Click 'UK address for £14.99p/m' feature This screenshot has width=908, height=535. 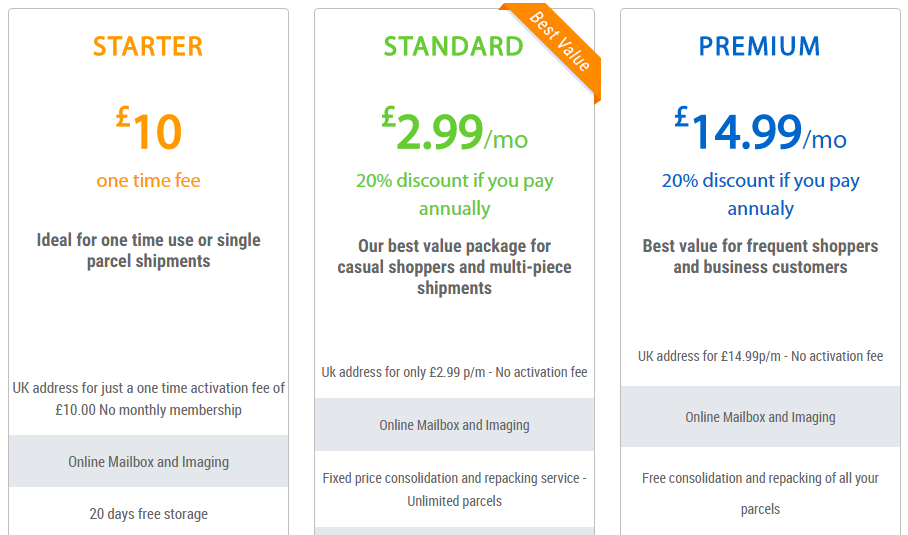[x=760, y=356]
